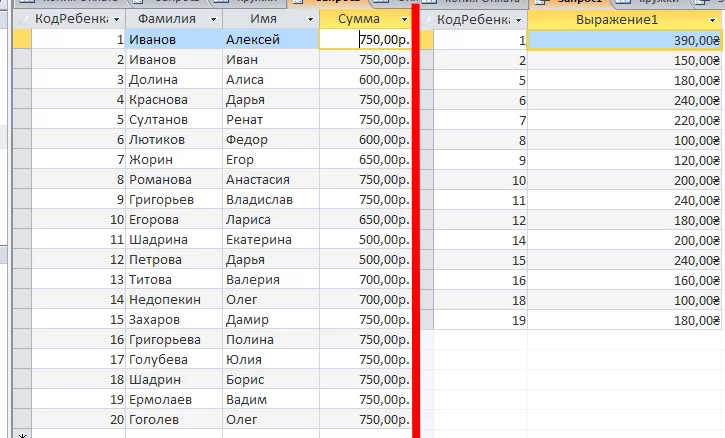Open the Имя column filter dropdown arrow
This screenshot has height=438, width=725.
310,20
